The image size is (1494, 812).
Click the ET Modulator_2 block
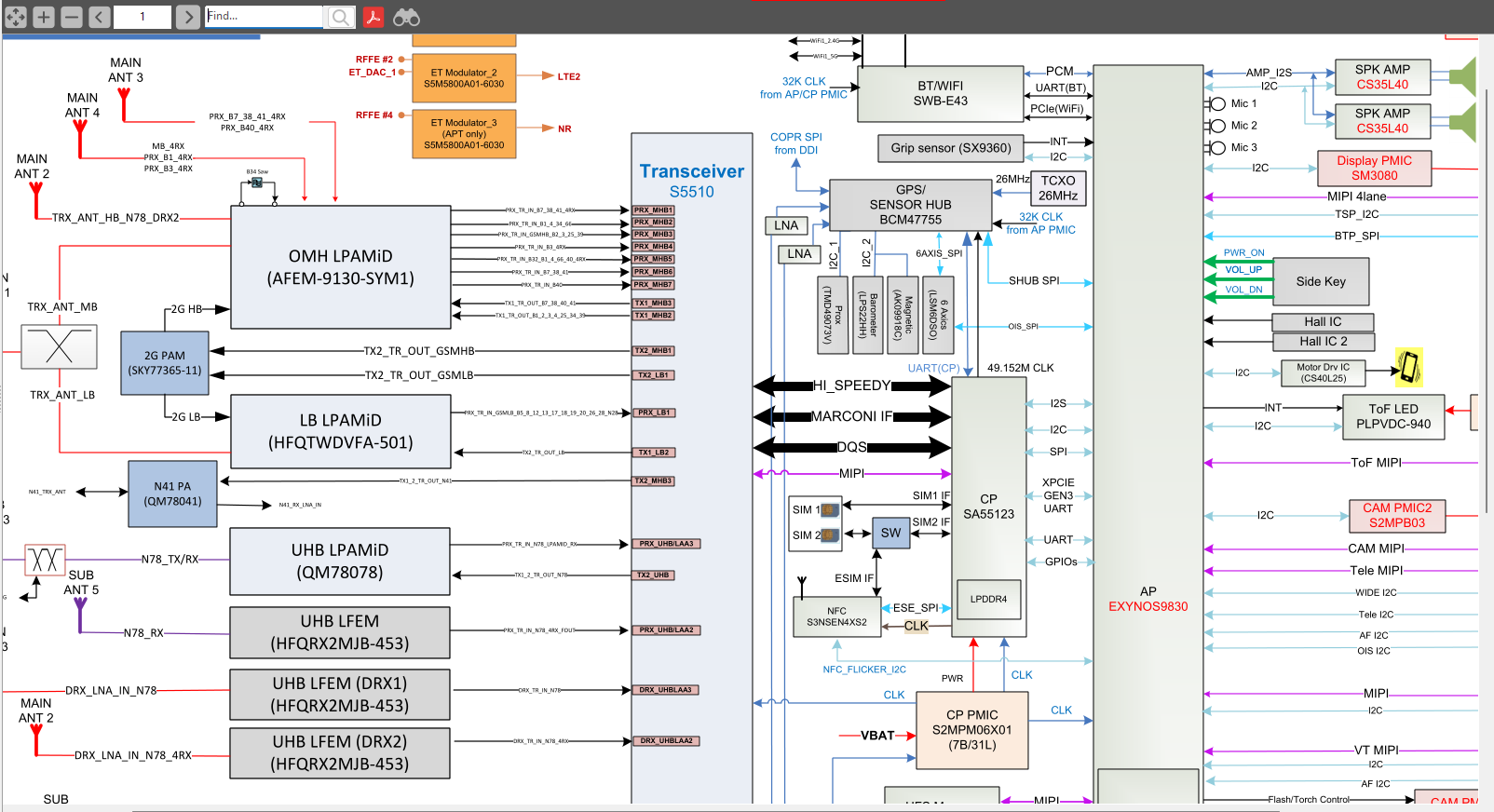click(464, 78)
